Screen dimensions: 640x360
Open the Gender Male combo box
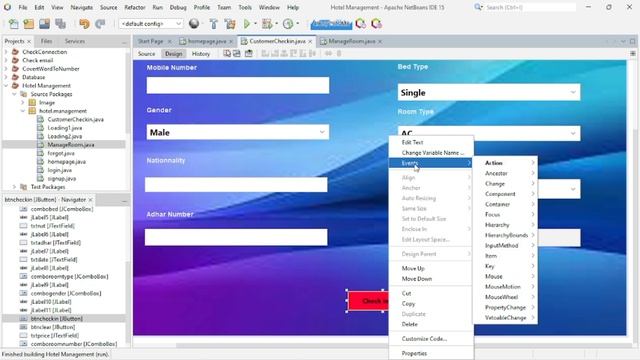(238, 132)
